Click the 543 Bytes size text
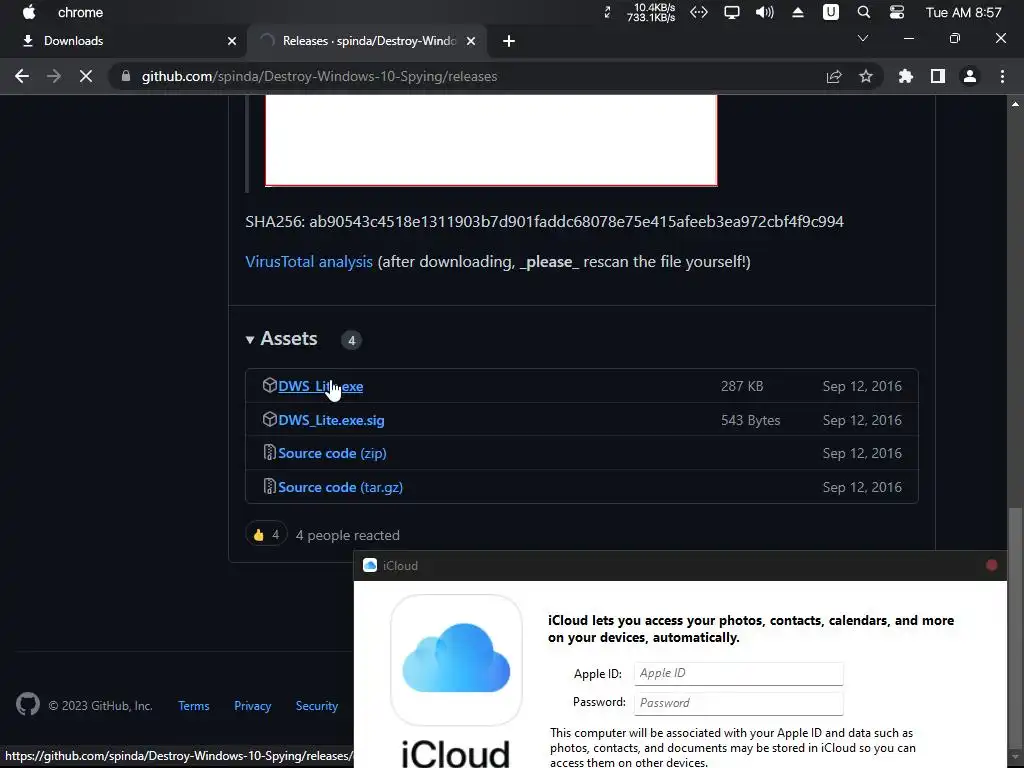The width and height of the screenshot is (1024, 768). click(x=750, y=420)
